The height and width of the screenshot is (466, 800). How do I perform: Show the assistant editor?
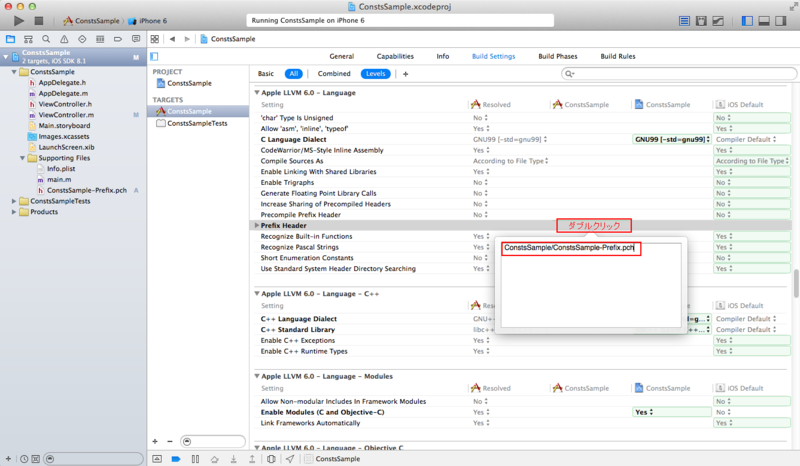pos(701,21)
